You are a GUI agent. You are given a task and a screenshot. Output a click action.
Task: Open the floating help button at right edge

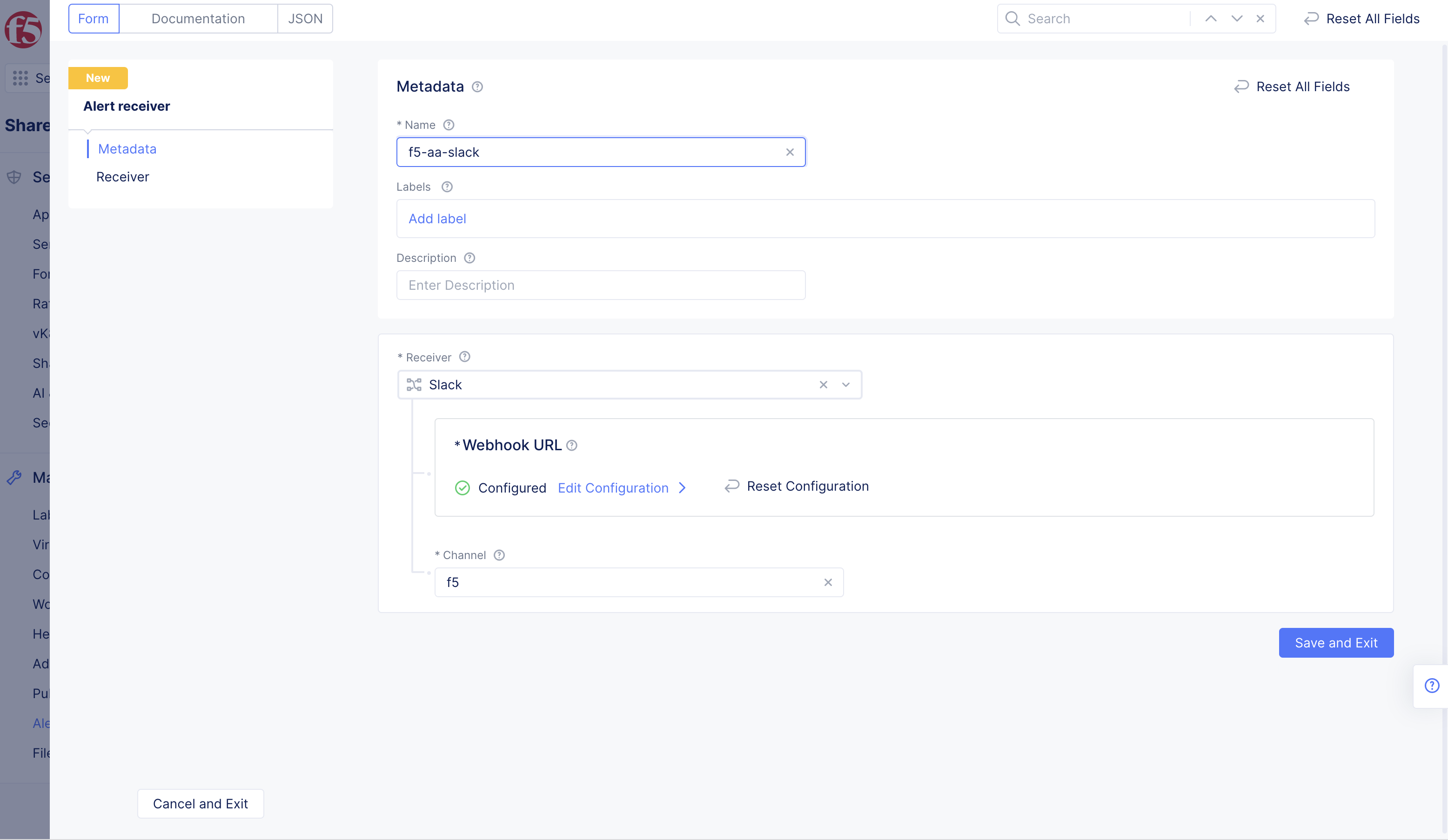(x=1431, y=686)
